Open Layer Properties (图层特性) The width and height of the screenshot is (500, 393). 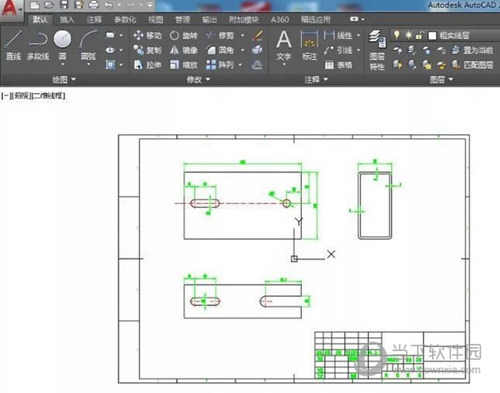click(377, 50)
